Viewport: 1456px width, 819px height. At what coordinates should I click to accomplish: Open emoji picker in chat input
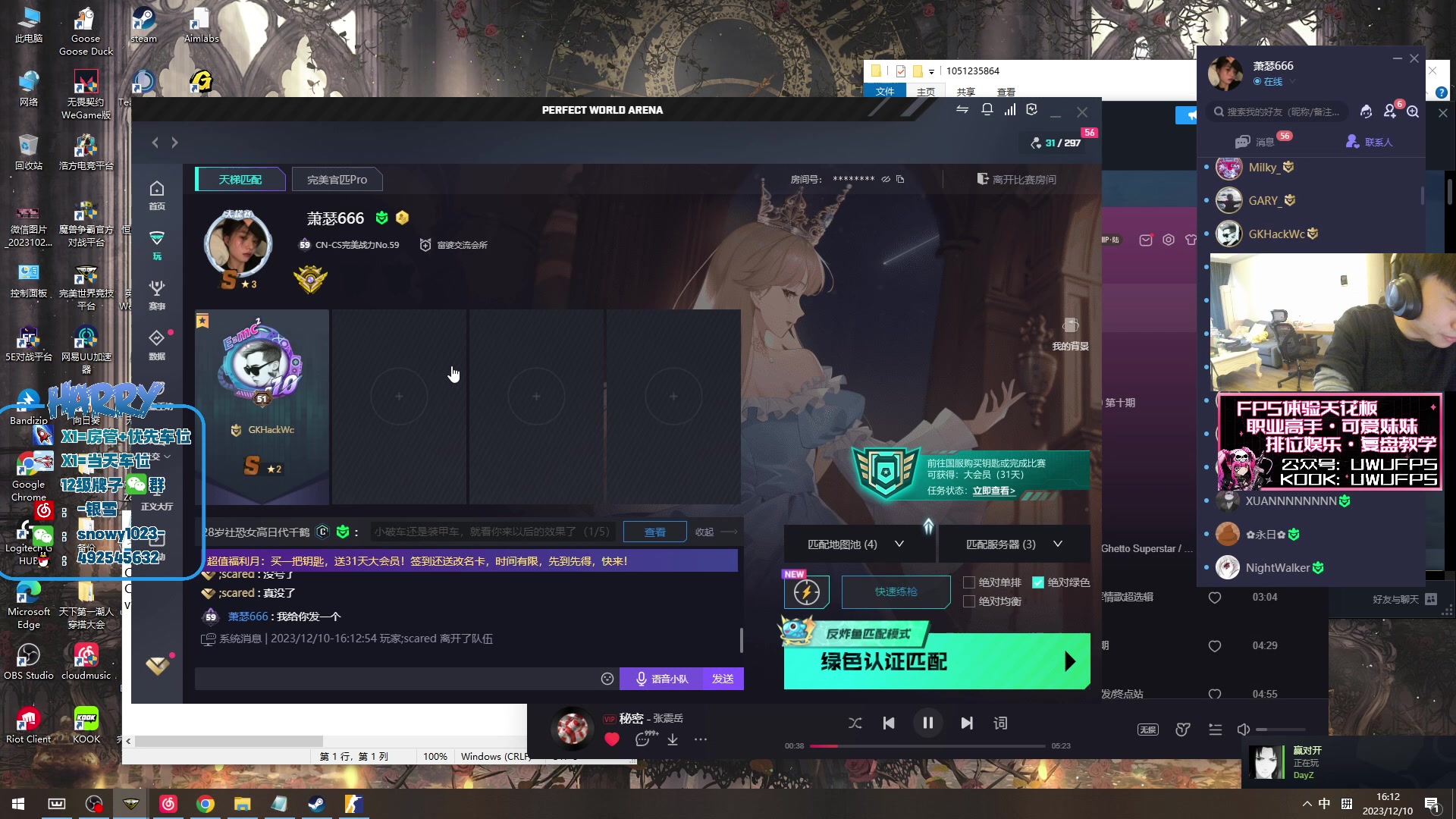pyautogui.click(x=607, y=679)
